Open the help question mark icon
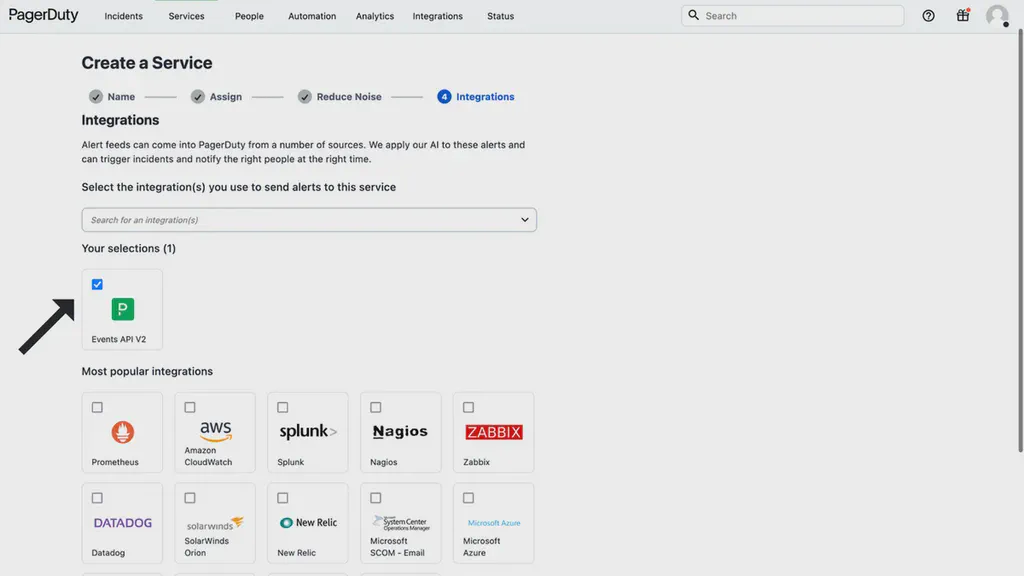The height and width of the screenshot is (576, 1024). click(928, 15)
